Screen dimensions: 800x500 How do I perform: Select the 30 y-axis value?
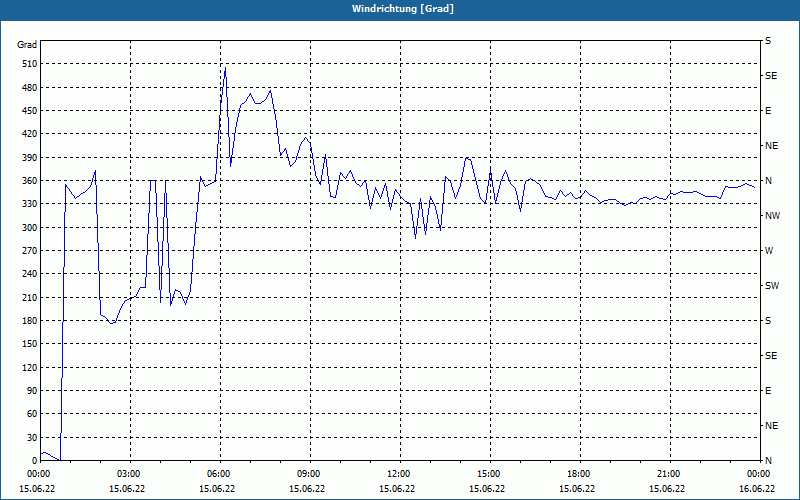click(32, 437)
